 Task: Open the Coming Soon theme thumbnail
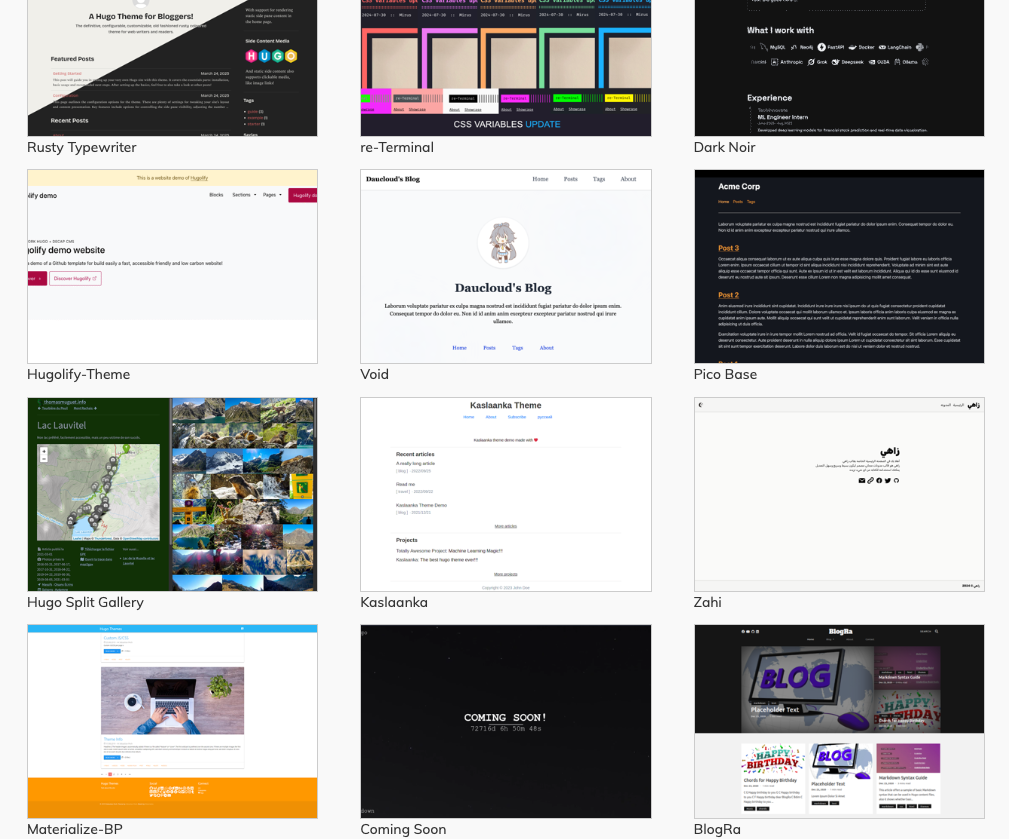506,721
